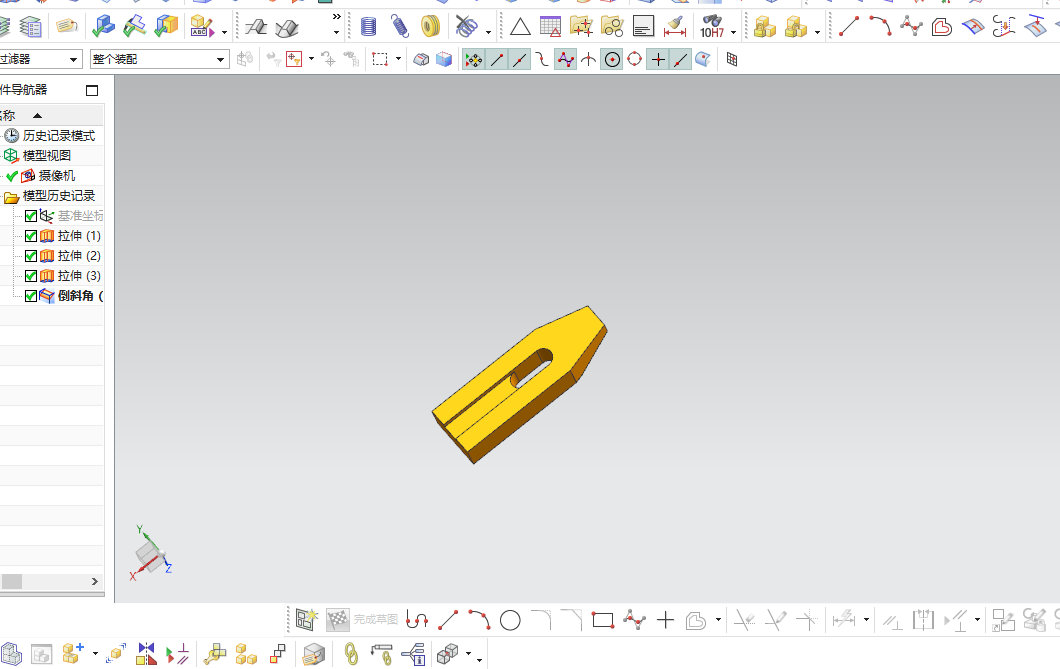Click the navigator horizontal scrollbar thumb
Screen dimensions: 1060x669
click(x=11, y=581)
